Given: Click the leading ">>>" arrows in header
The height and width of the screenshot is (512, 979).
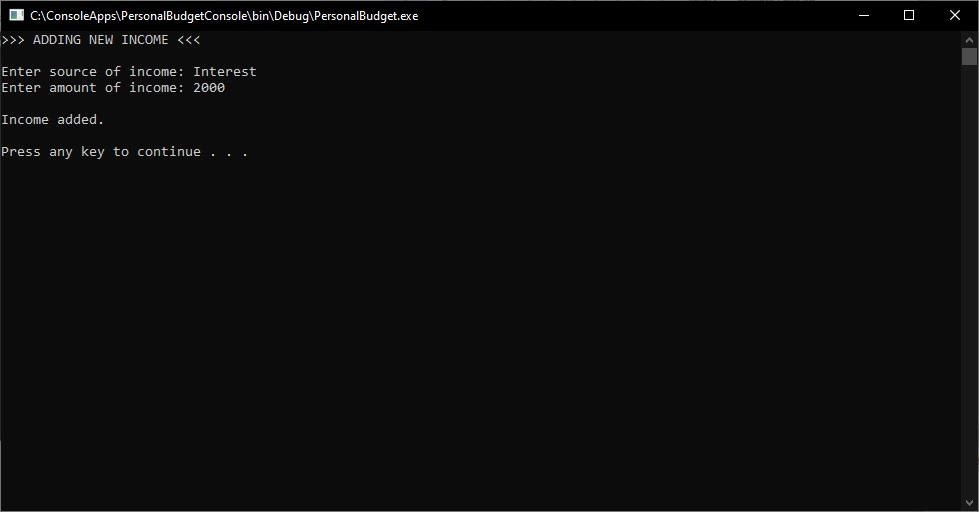Looking at the screenshot, I should click(x=13, y=40).
